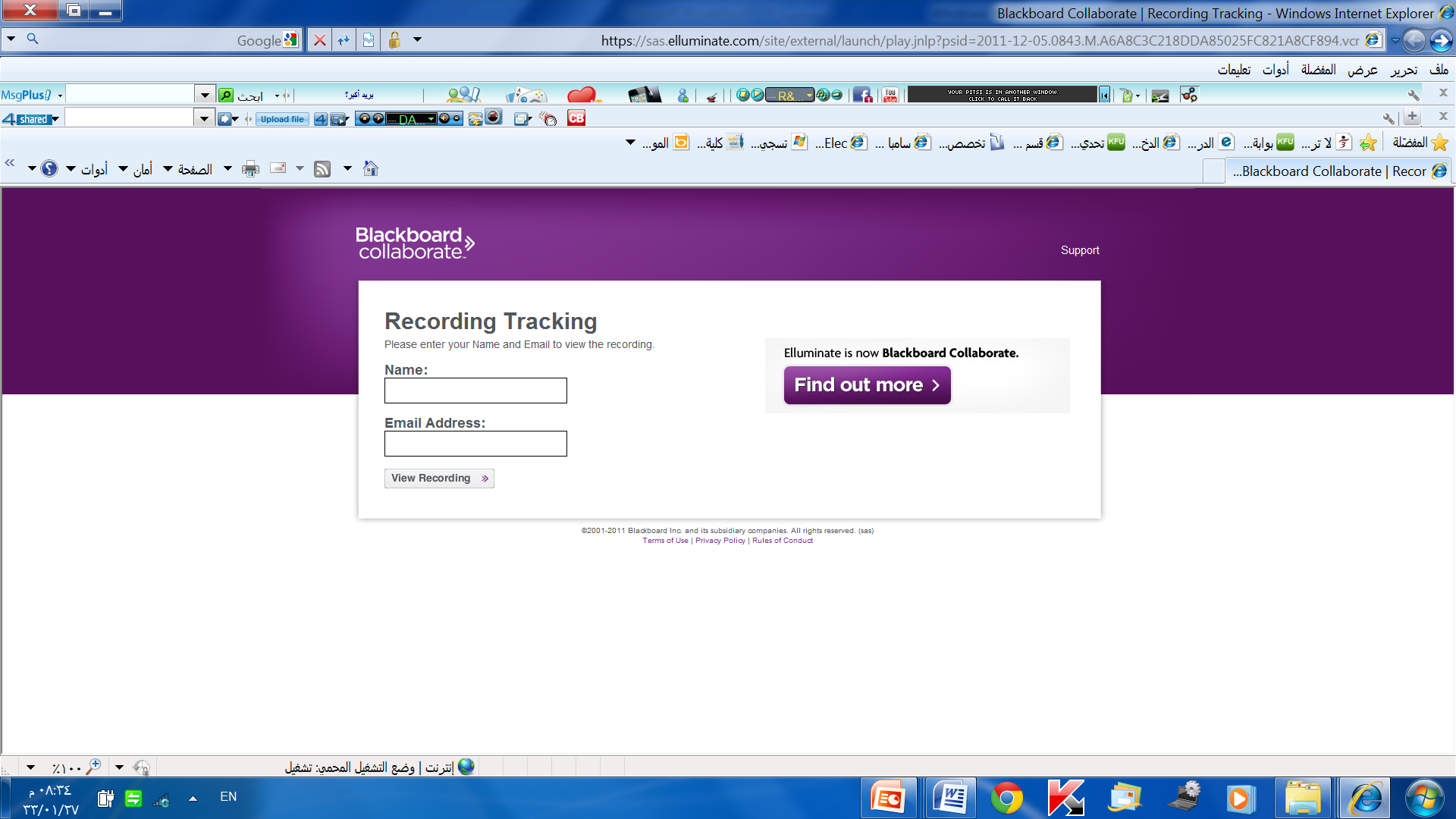Open Google Chrome from the taskbar
The height and width of the screenshot is (819, 1456).
1006,799
